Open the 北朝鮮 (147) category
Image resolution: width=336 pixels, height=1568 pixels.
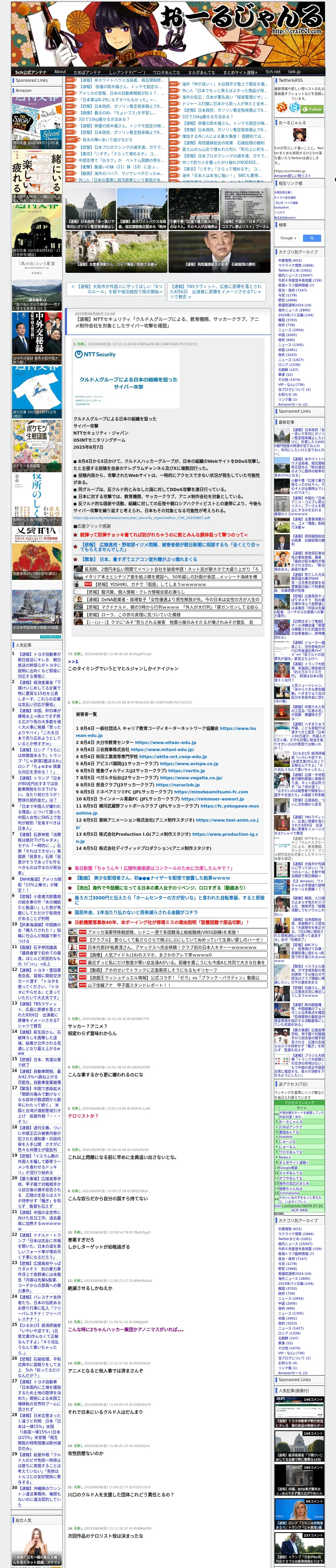pos(288,370)
